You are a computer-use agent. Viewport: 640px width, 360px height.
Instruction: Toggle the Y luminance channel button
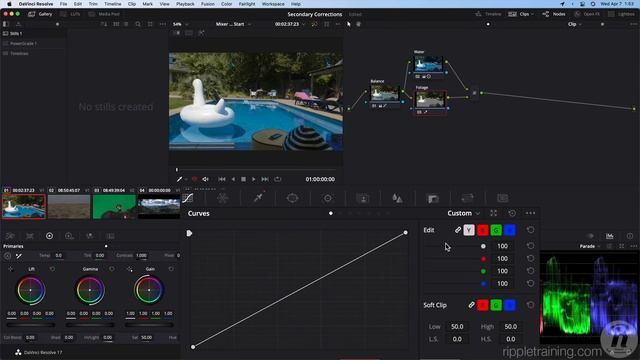(469, 230)
